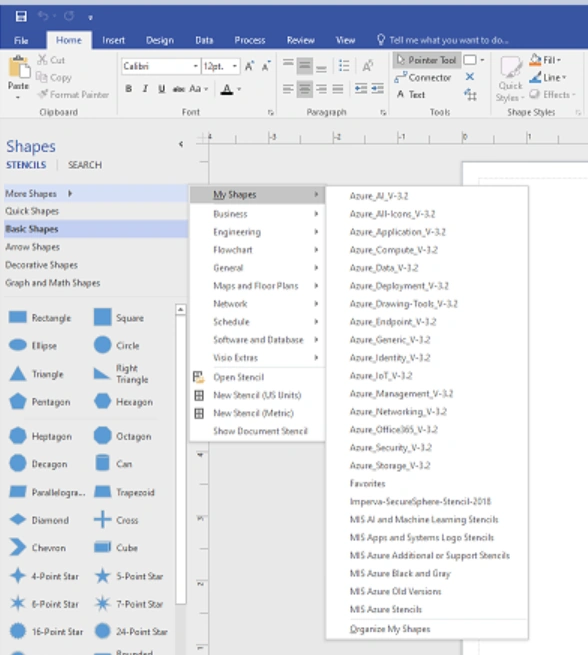Open the Font dialog launcher
This screenshot has height=655, width=588.
(x=271, y=113)
